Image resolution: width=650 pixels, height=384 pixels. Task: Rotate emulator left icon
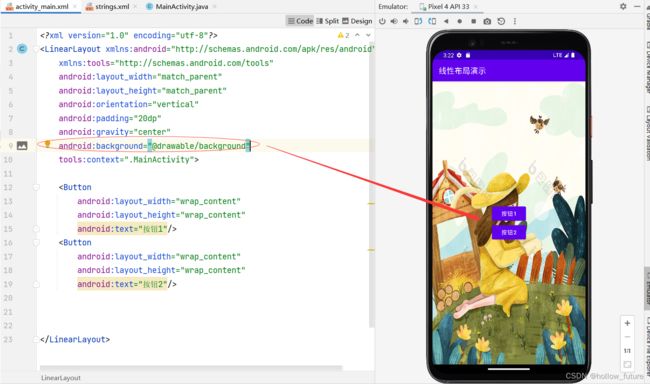point(418,21)
